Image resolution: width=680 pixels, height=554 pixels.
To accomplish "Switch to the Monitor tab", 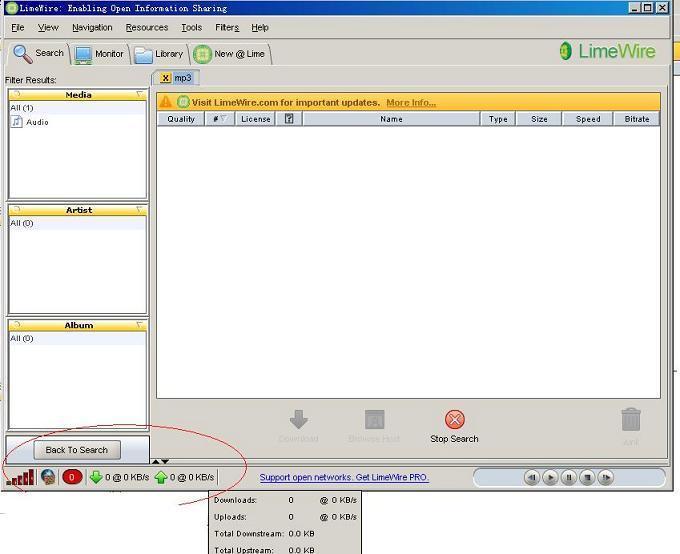I will [99, 54].
